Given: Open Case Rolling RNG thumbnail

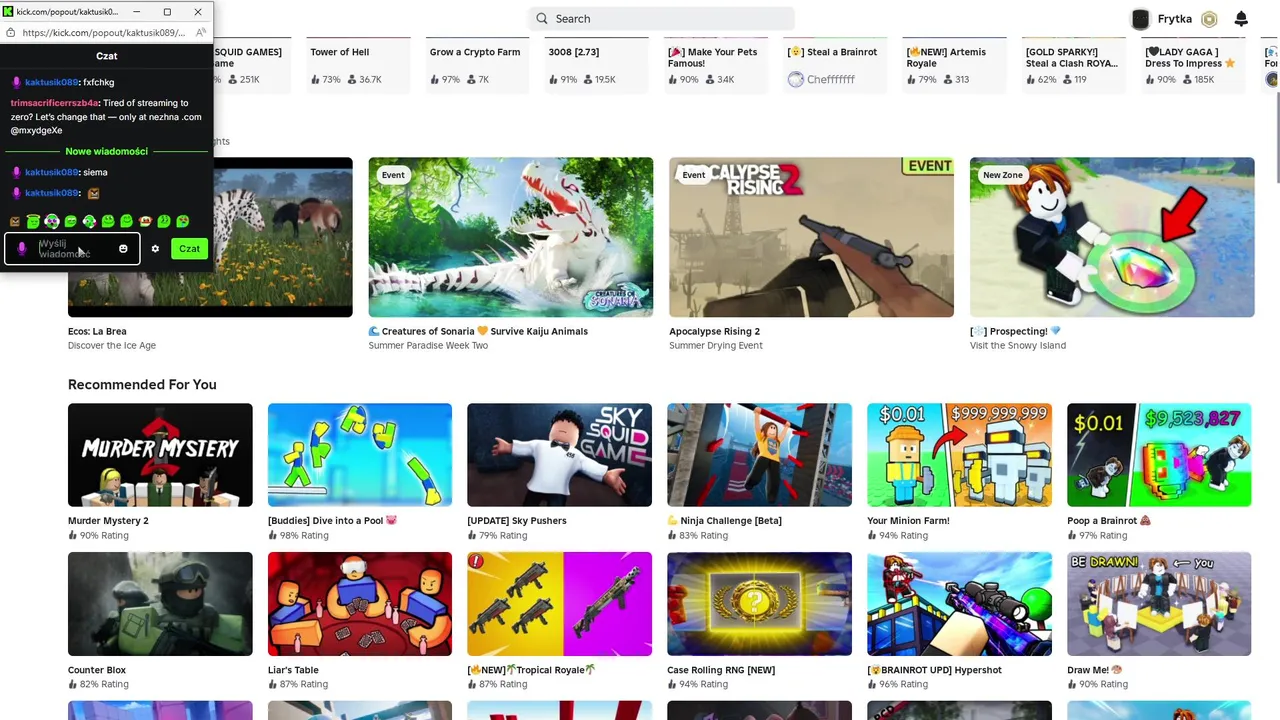Looking at the screenshot, I should (x=759, y=604).
